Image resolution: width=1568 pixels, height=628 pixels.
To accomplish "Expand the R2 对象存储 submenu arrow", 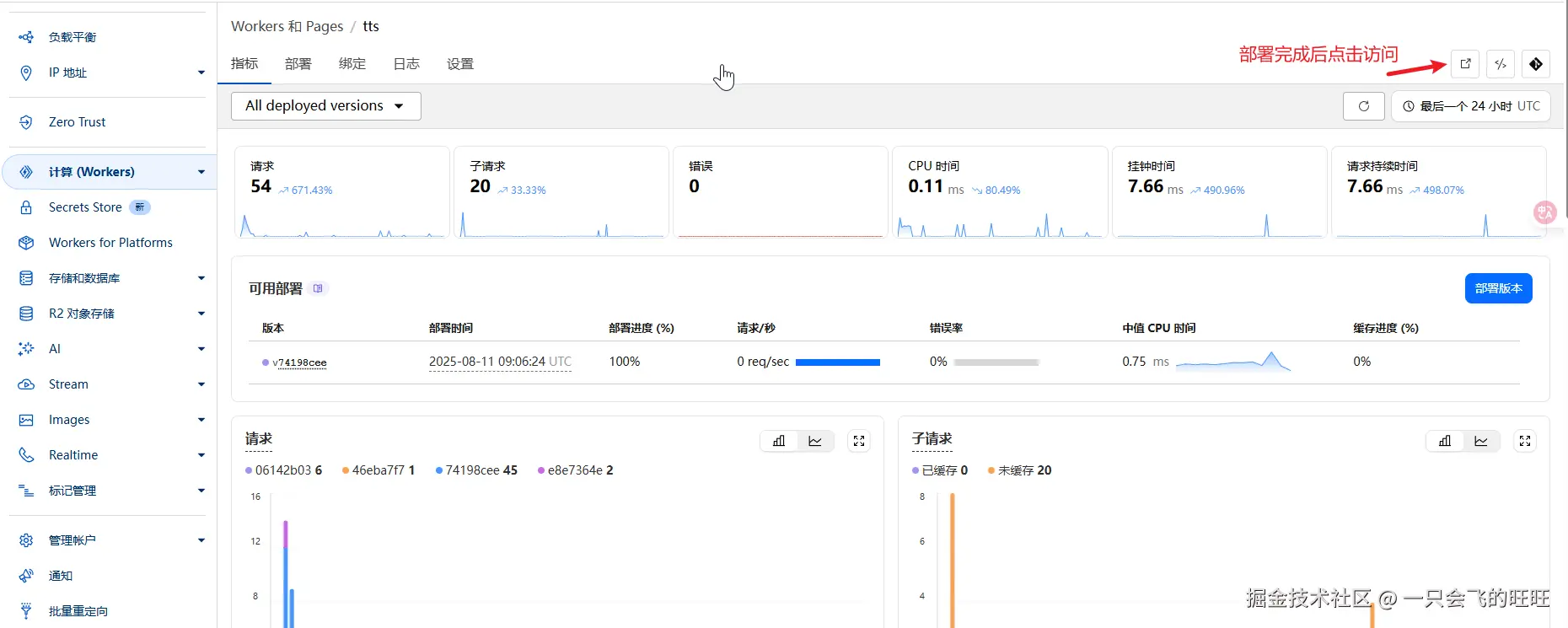I will click(x=201, y=314).
